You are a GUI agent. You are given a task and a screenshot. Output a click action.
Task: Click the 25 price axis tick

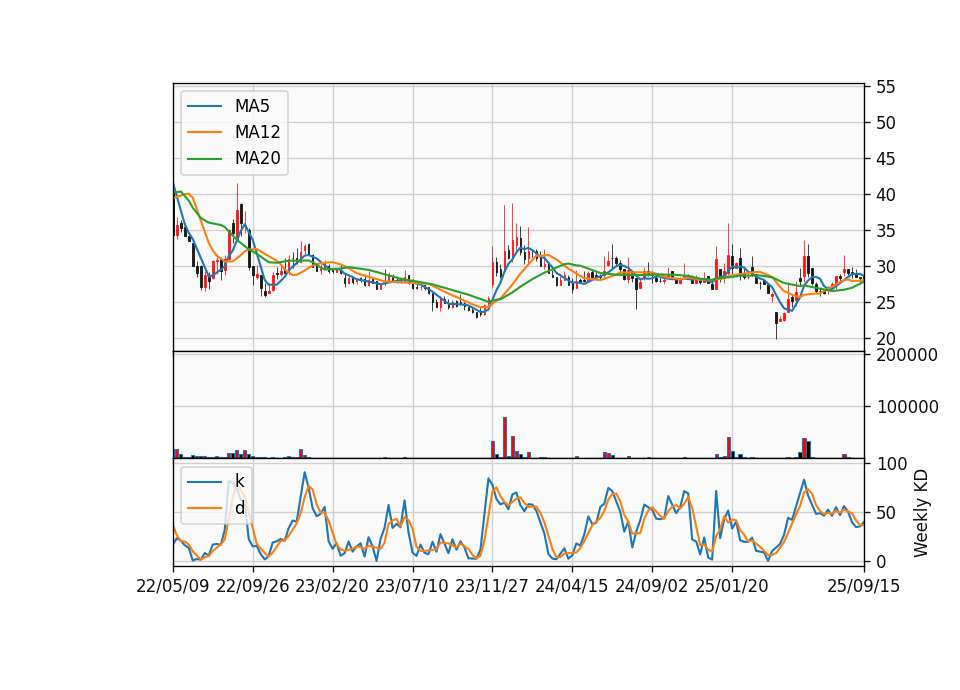point(885,303)
